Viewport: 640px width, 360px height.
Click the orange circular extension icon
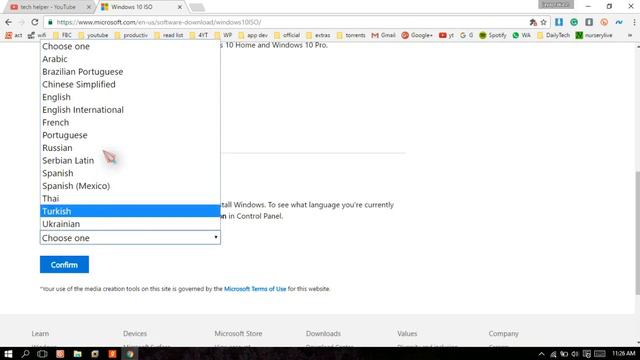[x=604, y=22]
